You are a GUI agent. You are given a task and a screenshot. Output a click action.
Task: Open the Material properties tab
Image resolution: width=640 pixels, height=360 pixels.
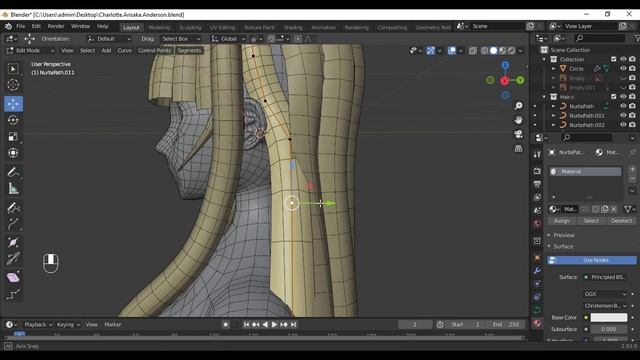(537, 323)
